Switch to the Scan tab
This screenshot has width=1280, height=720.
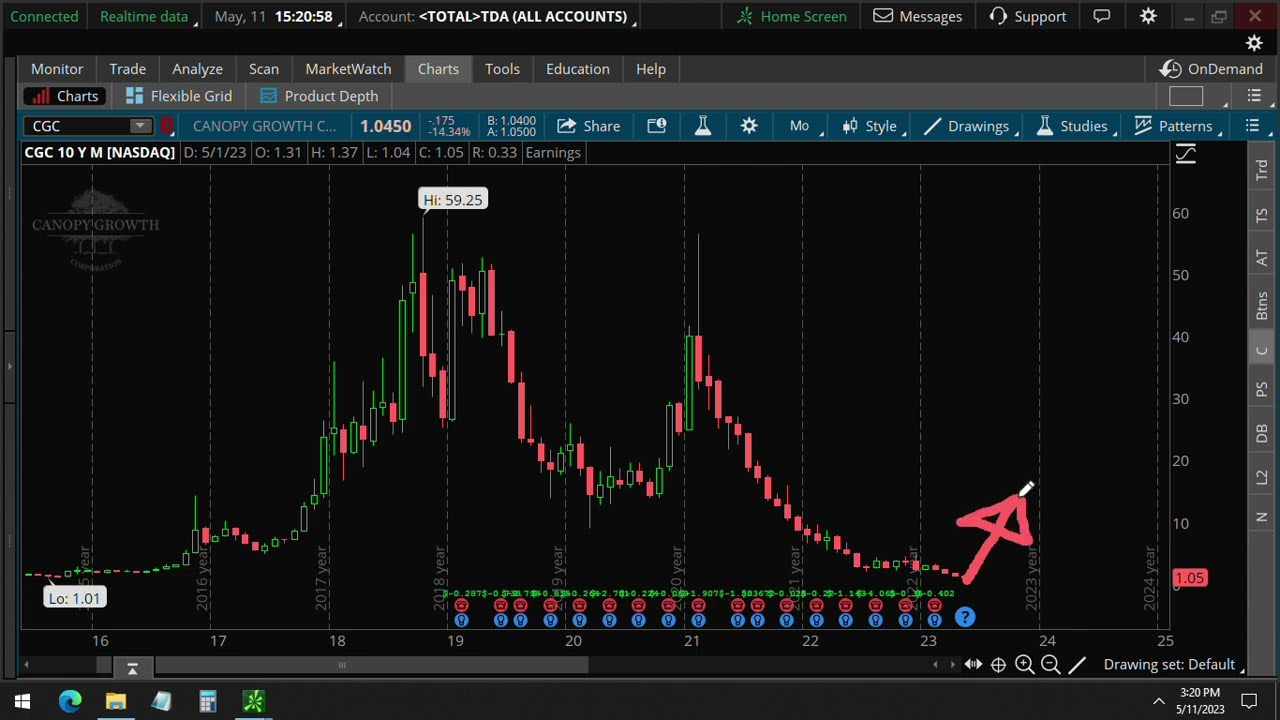[264, 69]
